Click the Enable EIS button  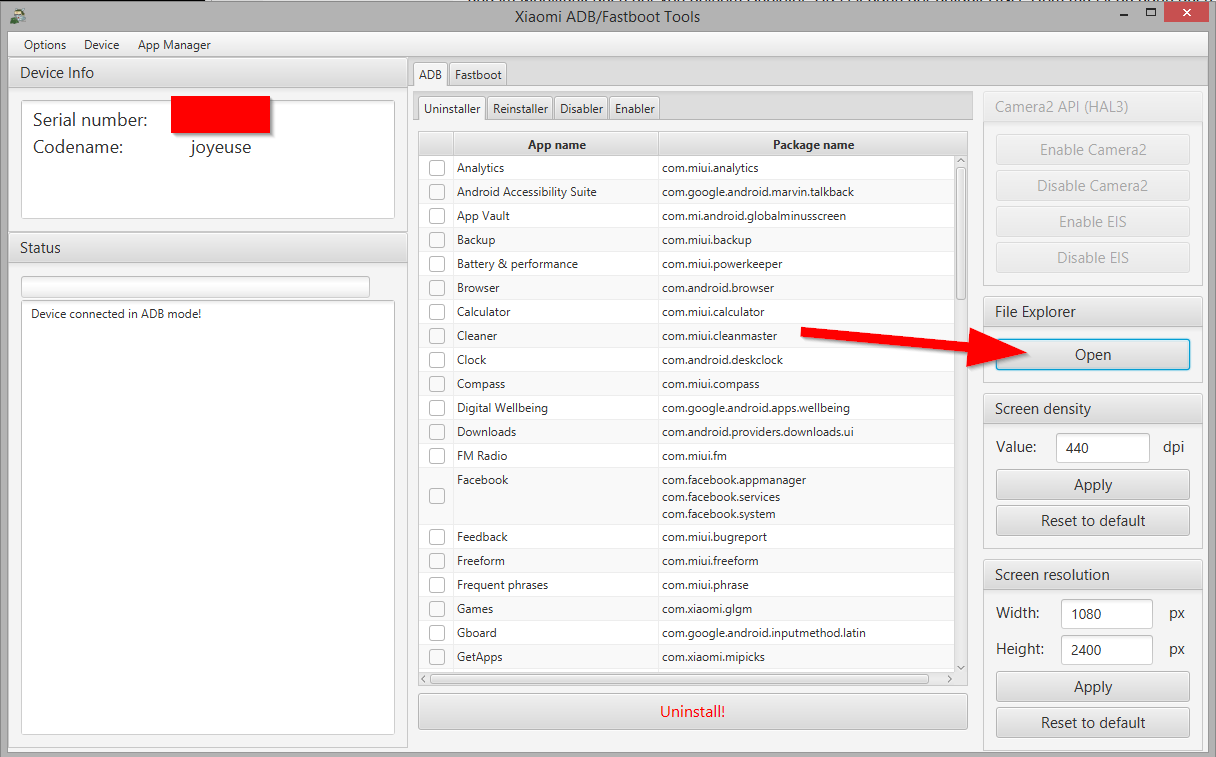[1093, 222]
